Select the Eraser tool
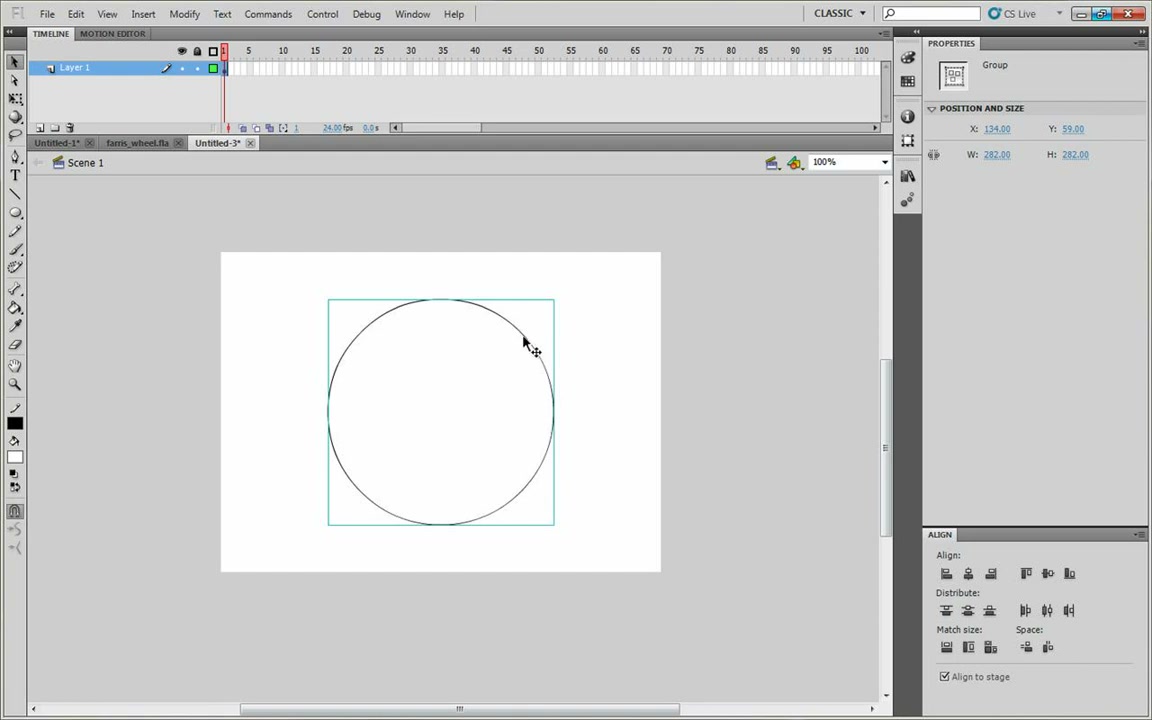1152x720 pixels. 15,345
